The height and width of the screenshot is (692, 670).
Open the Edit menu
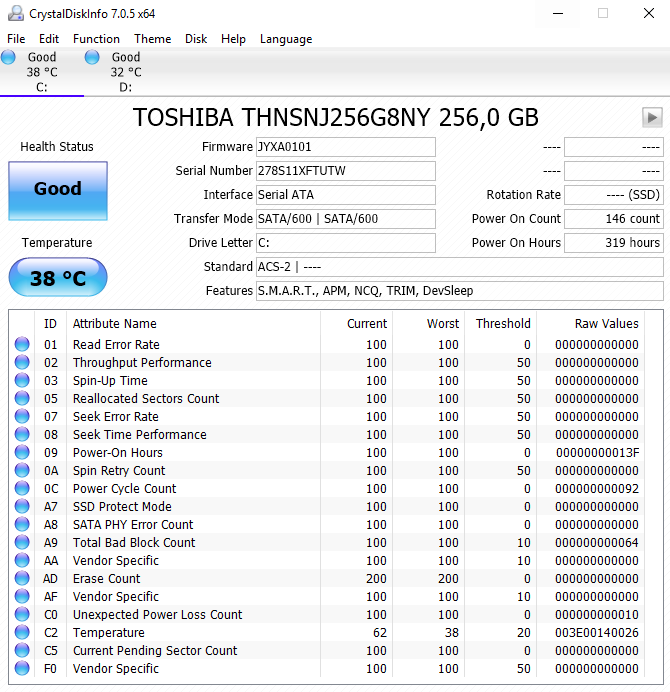click(x=49, y=39)
